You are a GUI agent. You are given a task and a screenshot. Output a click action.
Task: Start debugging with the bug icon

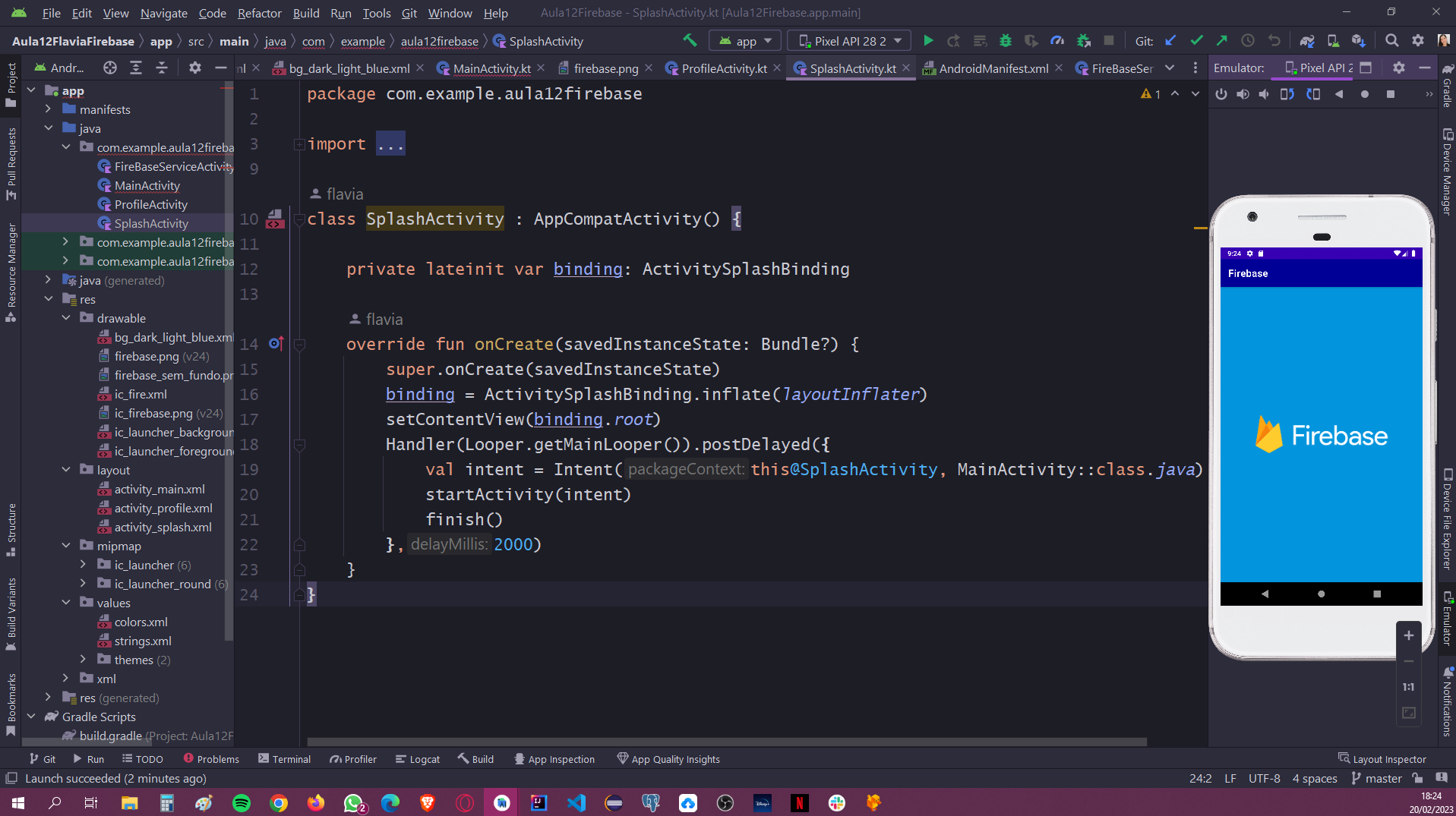(1005, 40)
